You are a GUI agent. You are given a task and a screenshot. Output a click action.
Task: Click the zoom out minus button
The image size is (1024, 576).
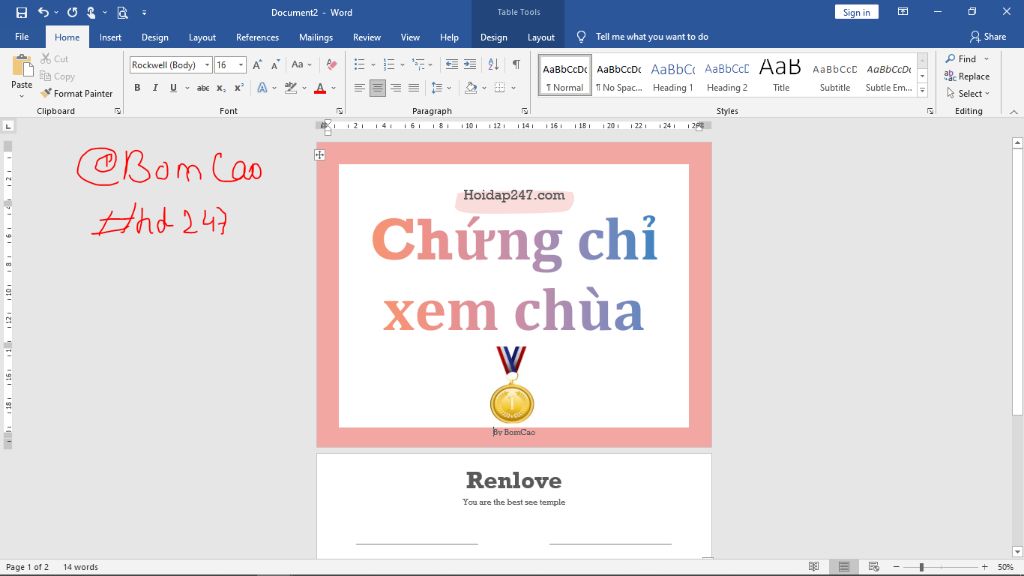click(x=897, y=567)
